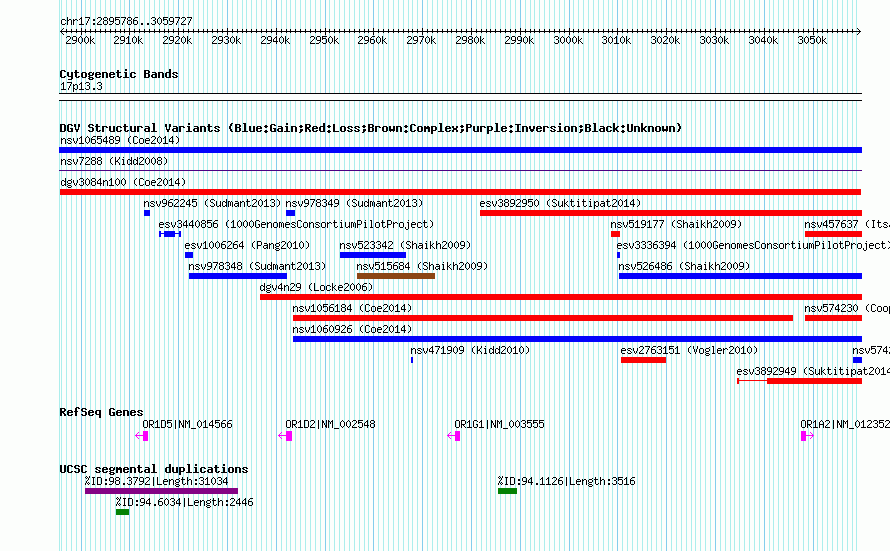Viewport: 890px width, 551px height.
Task: Click the nsv519177 small red loss marker
Action: click(615, 234)
